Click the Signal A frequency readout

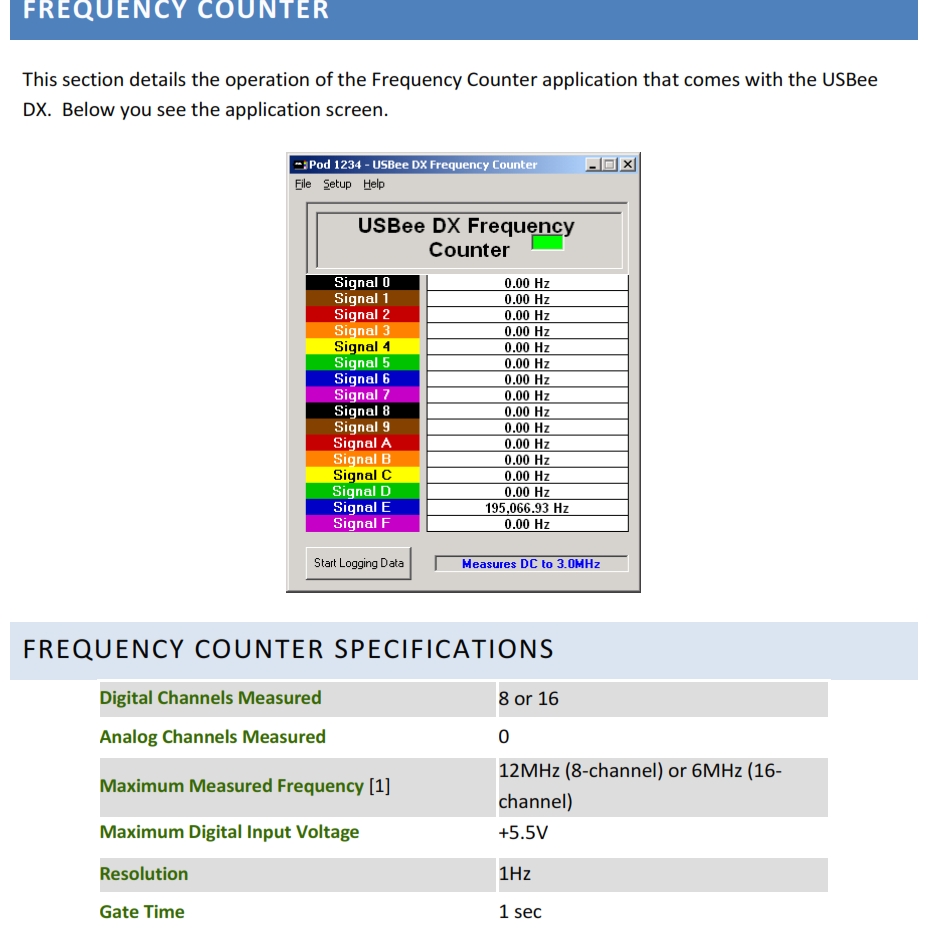pyautogui.click(x=527, y=443)
